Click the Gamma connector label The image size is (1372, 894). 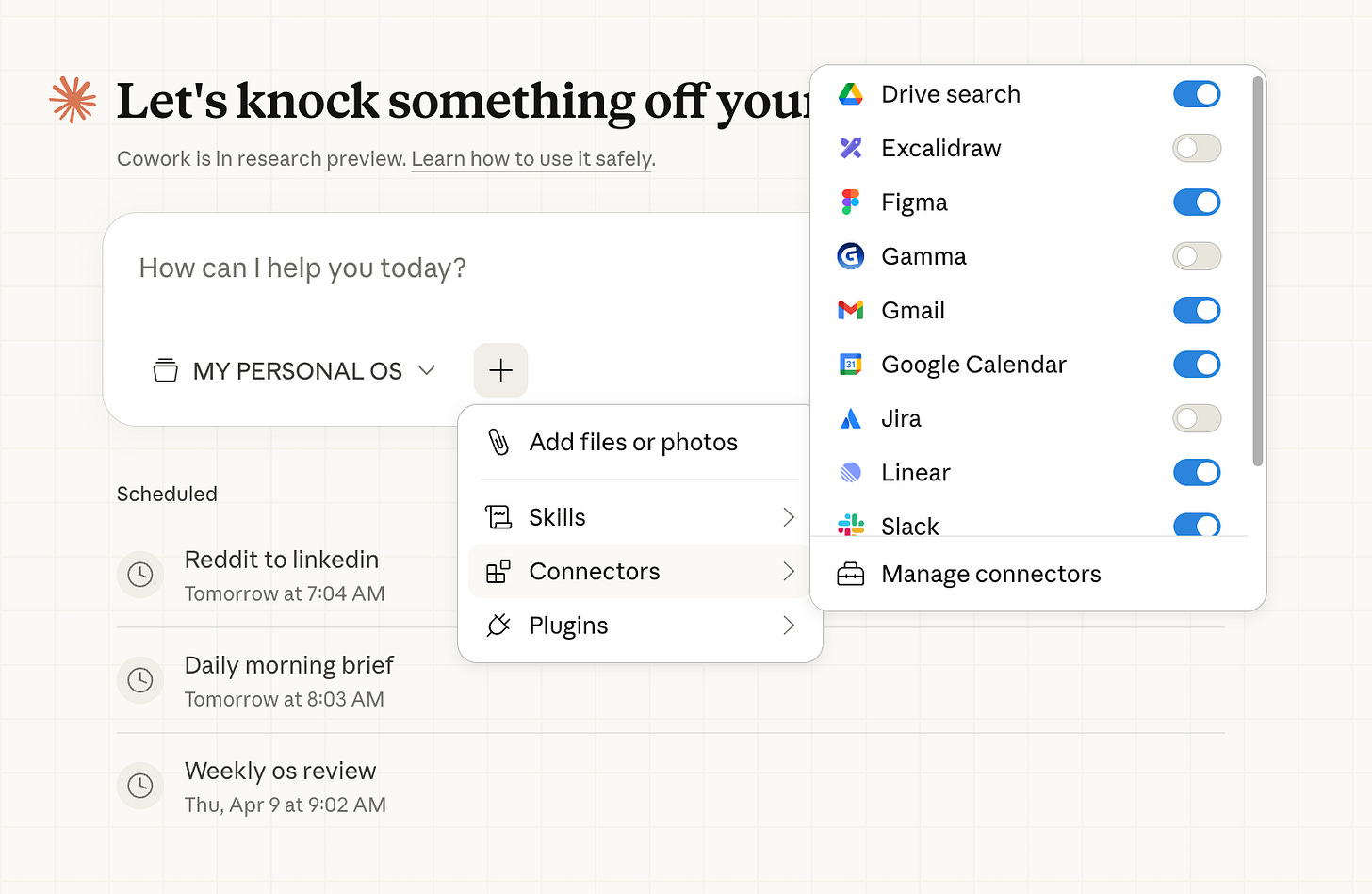(923, 256)
